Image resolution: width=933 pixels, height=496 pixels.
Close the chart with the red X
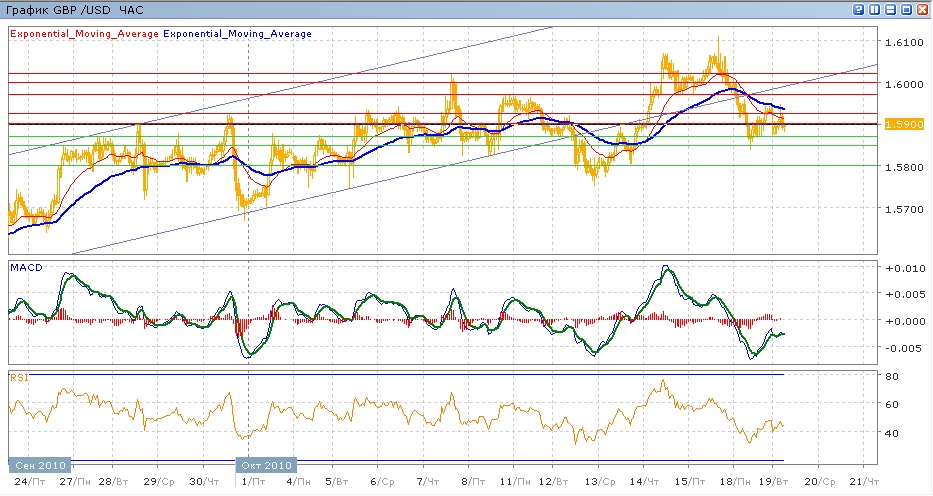click(922, 9)
